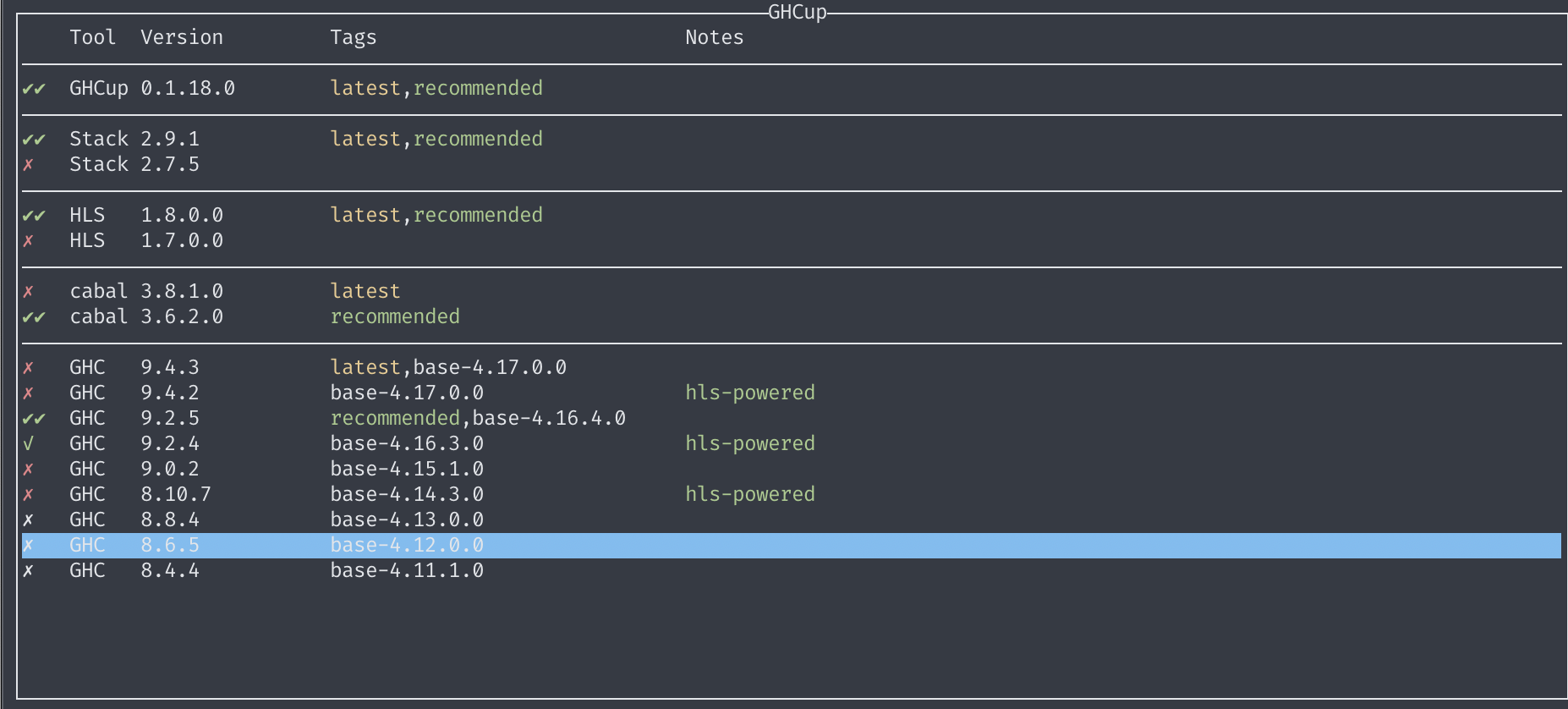The height and width of the screenshot is (709, 1568).
Task: Select cabal version 3.8.1.0
Action: (x=182, y=291)
